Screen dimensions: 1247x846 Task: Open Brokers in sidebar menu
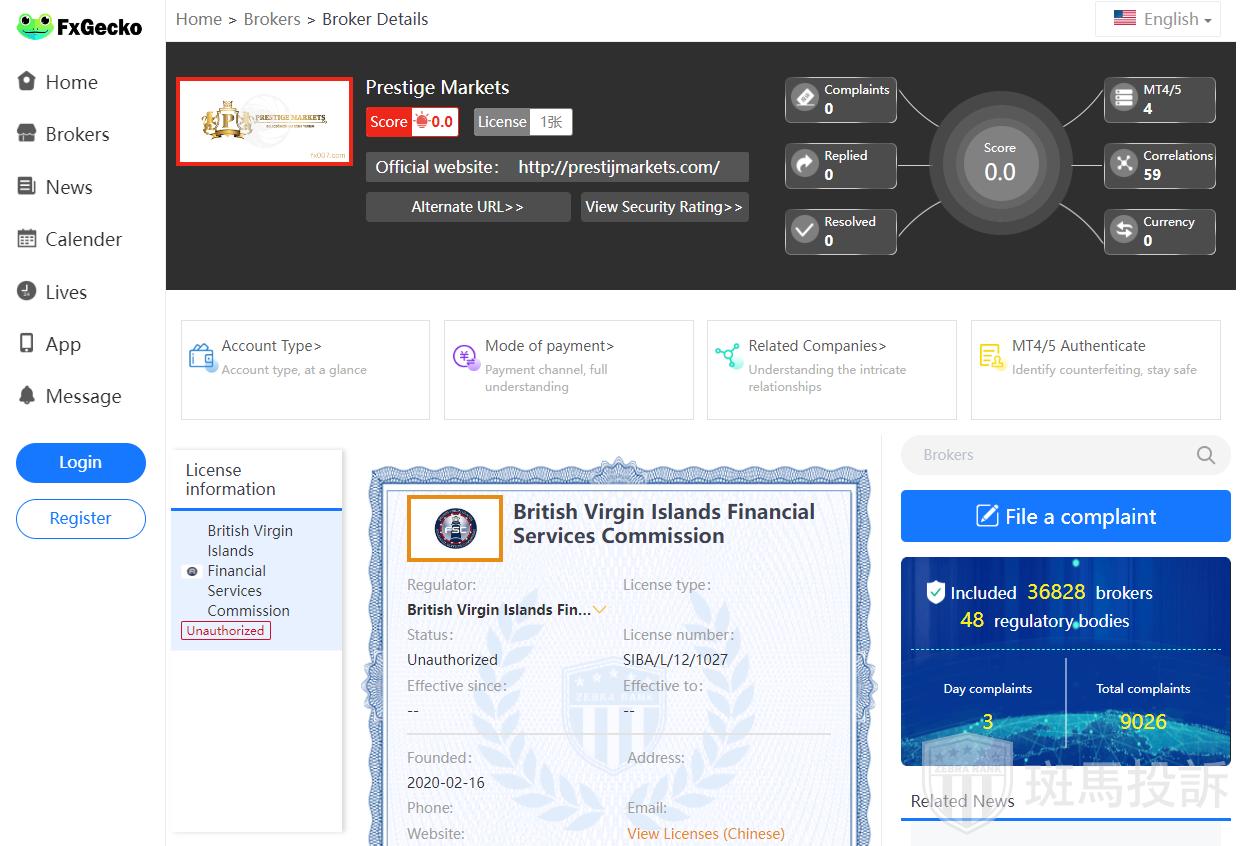[x=77, y=134]
